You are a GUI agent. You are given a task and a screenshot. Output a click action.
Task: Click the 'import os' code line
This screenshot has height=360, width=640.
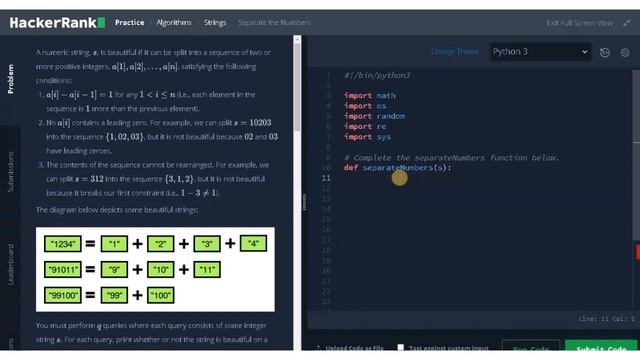364,106
